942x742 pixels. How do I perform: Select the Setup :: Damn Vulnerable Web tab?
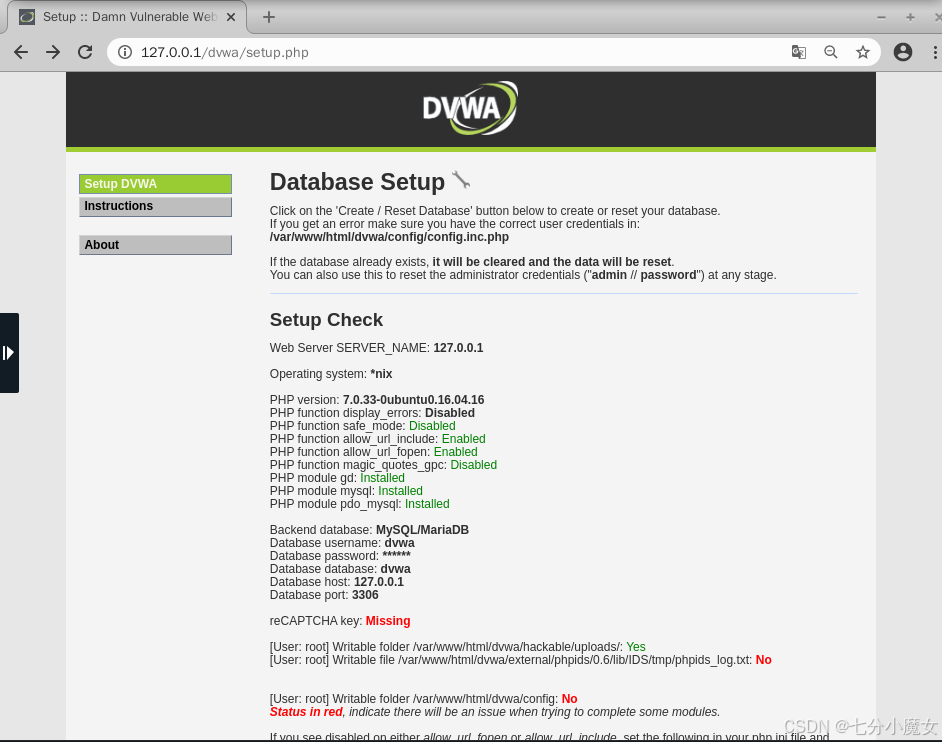[127, 17]
